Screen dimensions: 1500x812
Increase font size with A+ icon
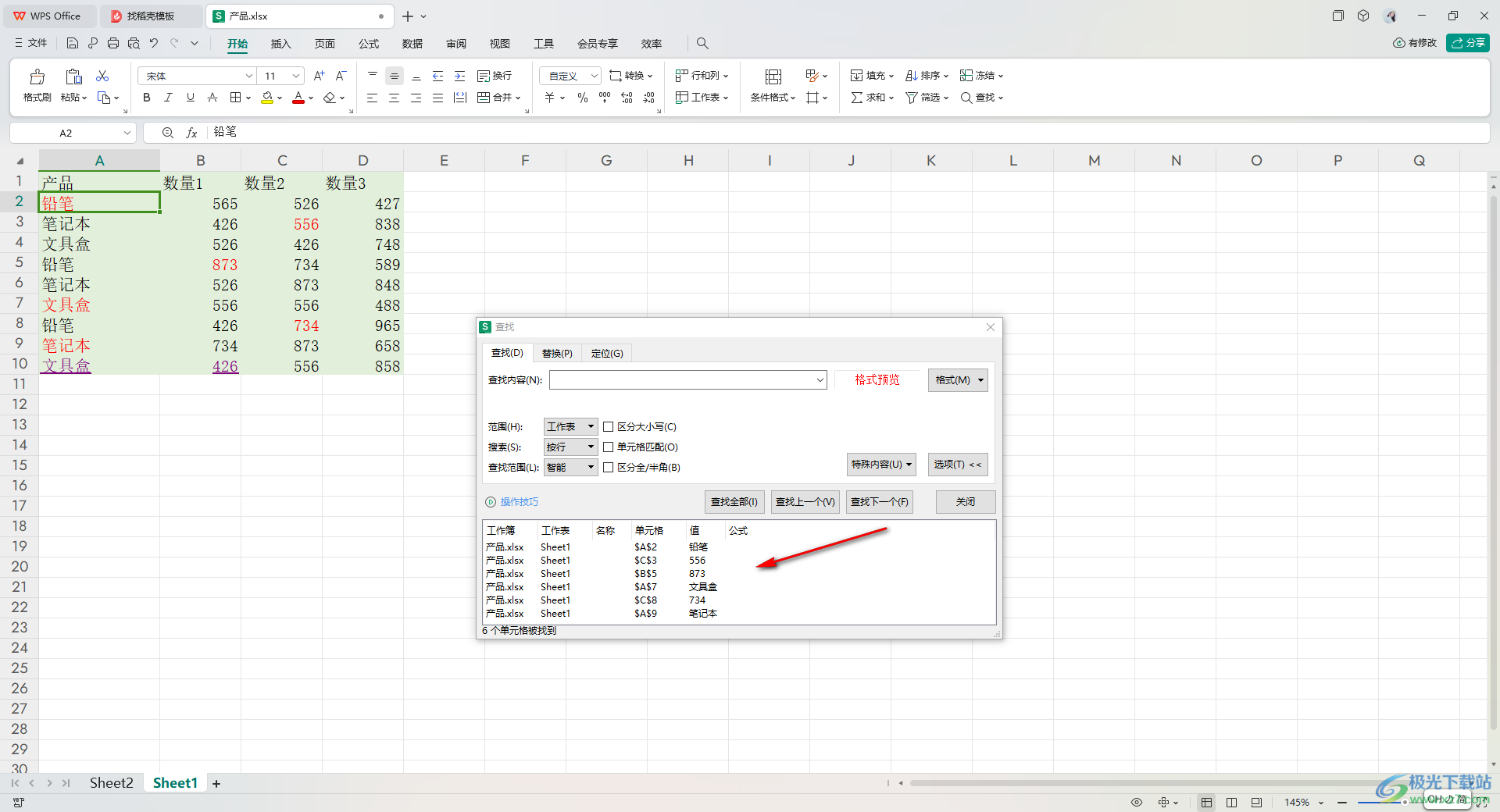pos(319,76)
